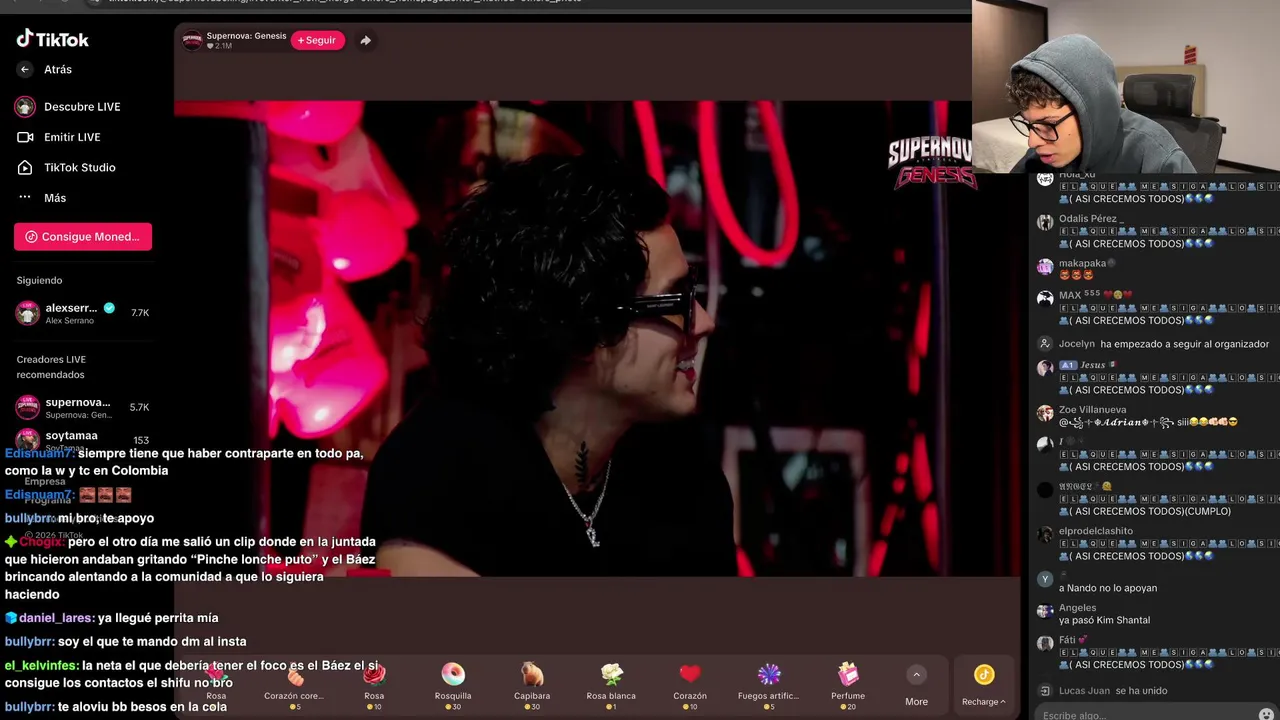Image resolution: width=1280 pixels, height=720 pixels.
Task: Click Zoe Villanueva's chat avatar
Action: coord(1045,413)
